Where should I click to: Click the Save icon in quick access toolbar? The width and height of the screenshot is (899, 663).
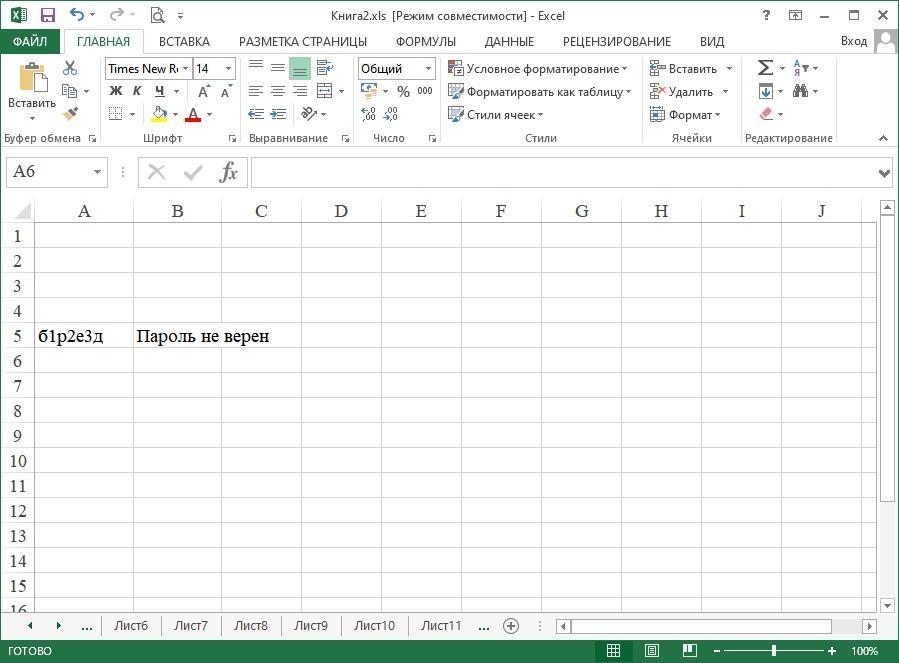coord(48,15)
